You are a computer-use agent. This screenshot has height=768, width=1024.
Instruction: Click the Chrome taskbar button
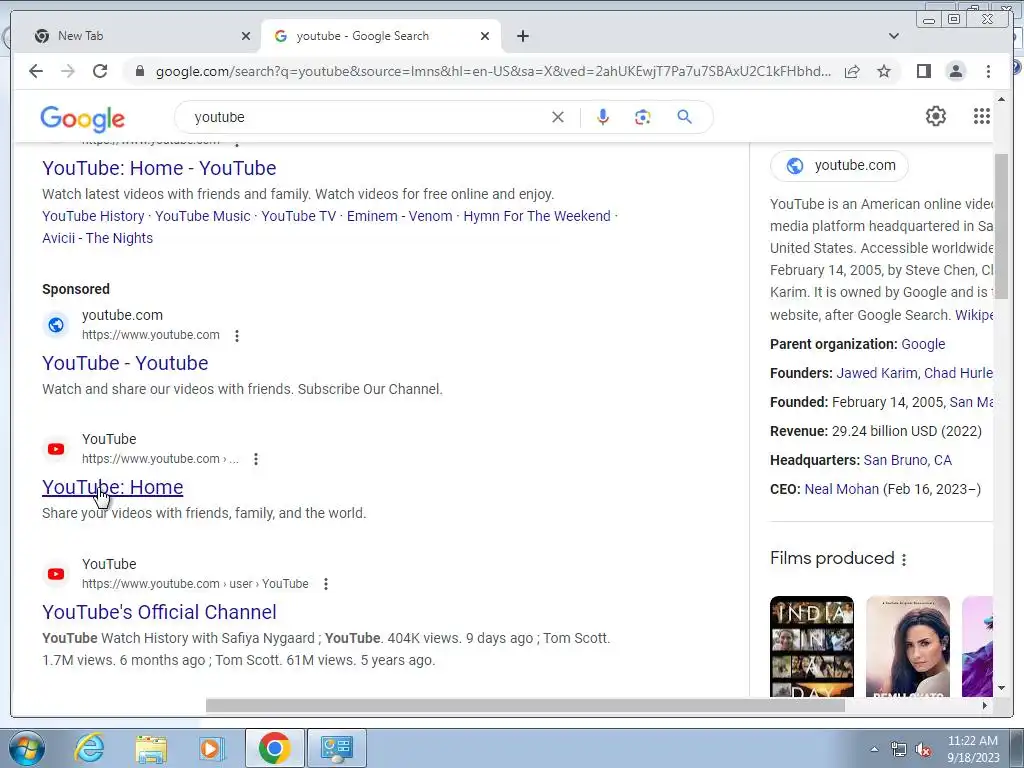[x=274, y=748]
